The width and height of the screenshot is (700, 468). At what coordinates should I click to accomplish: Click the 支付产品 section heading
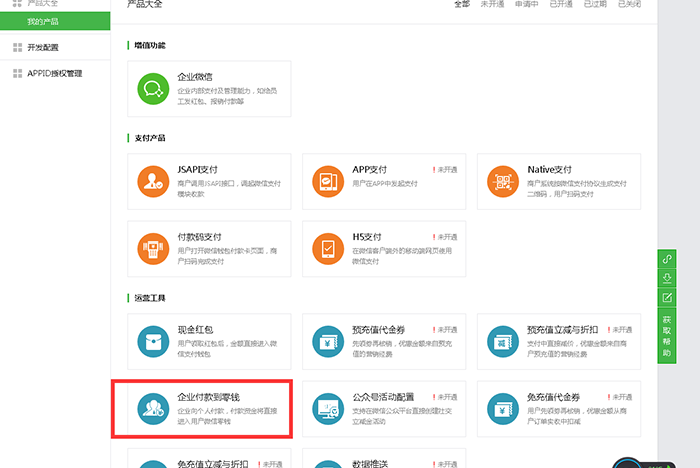150,138
